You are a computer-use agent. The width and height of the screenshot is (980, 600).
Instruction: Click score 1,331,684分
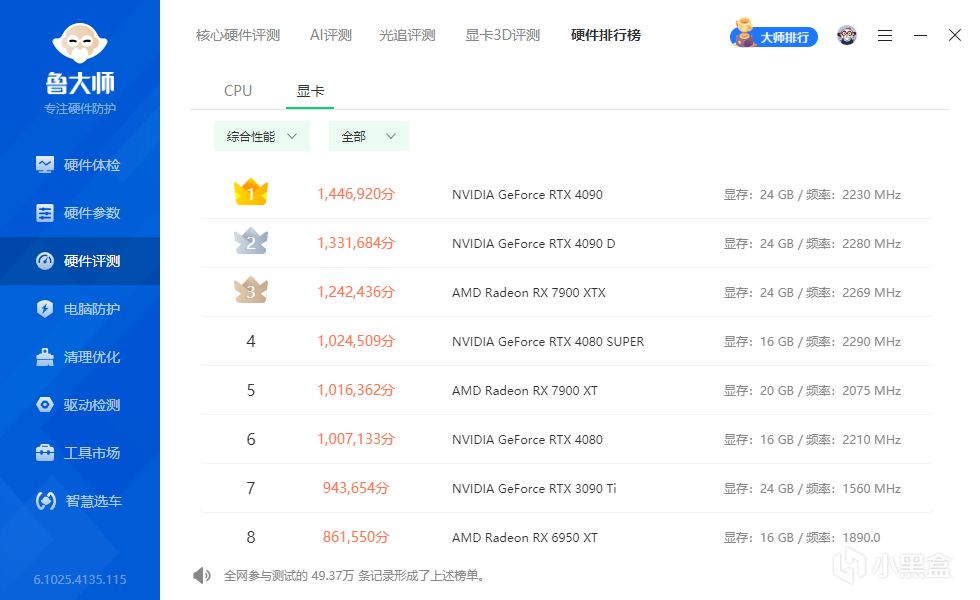356,242
